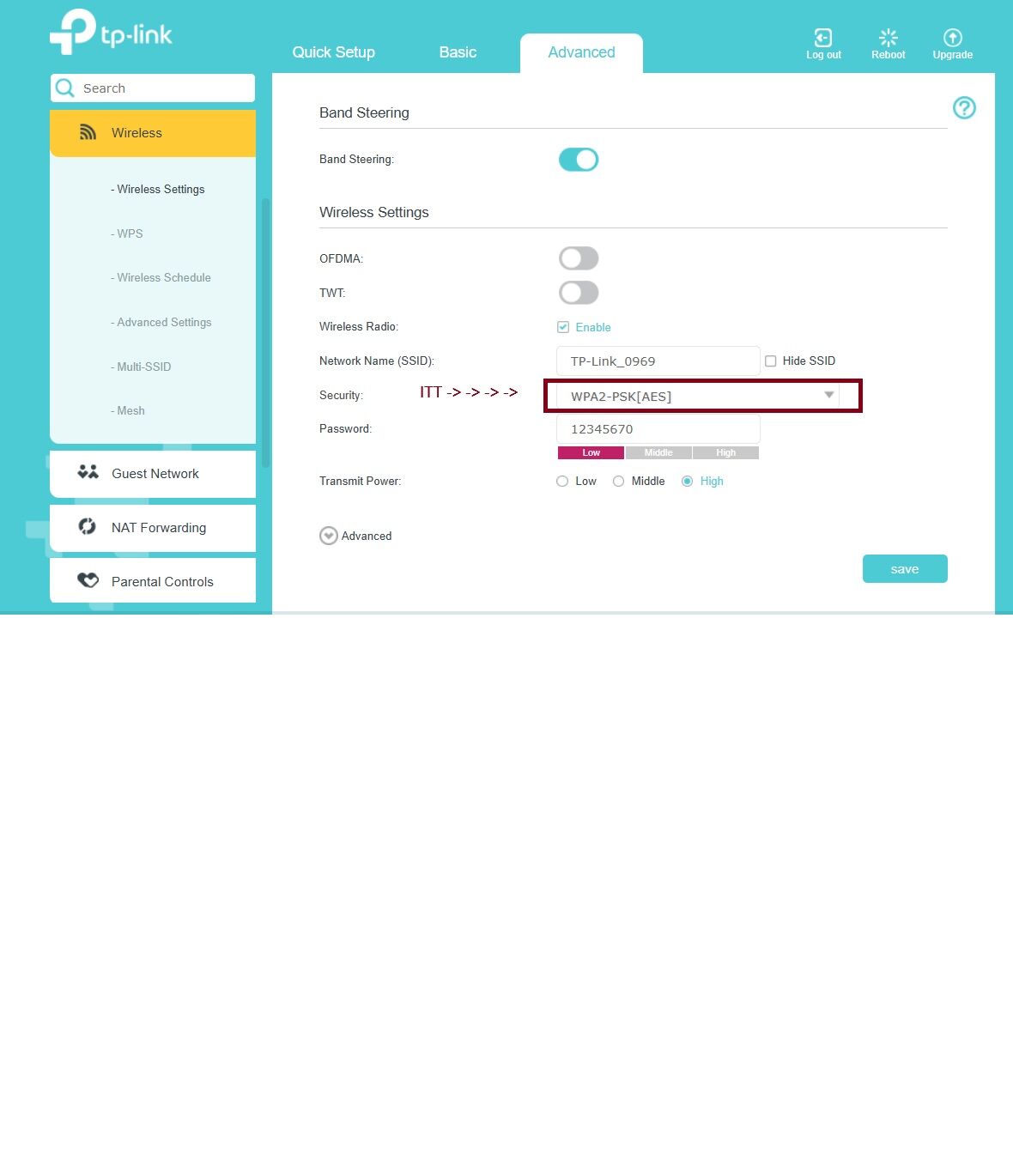Check the Hide SSID checkbox
This screenshot has width=1013, height=1176.
[771, 361]
